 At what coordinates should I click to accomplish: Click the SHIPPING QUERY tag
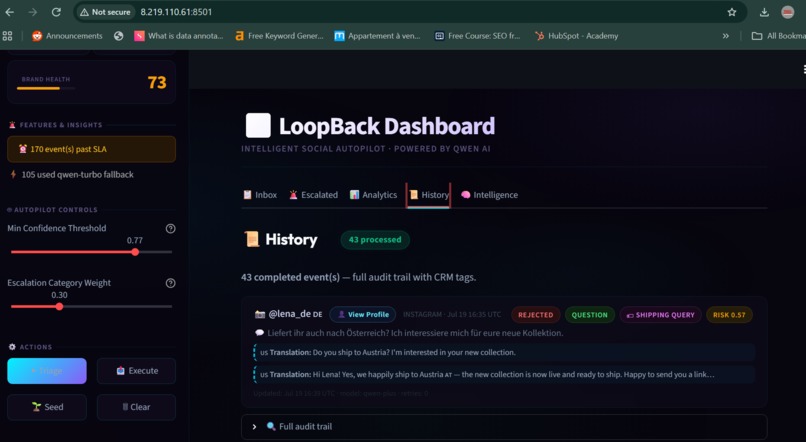pyautogui.click(x=661, y=315)
